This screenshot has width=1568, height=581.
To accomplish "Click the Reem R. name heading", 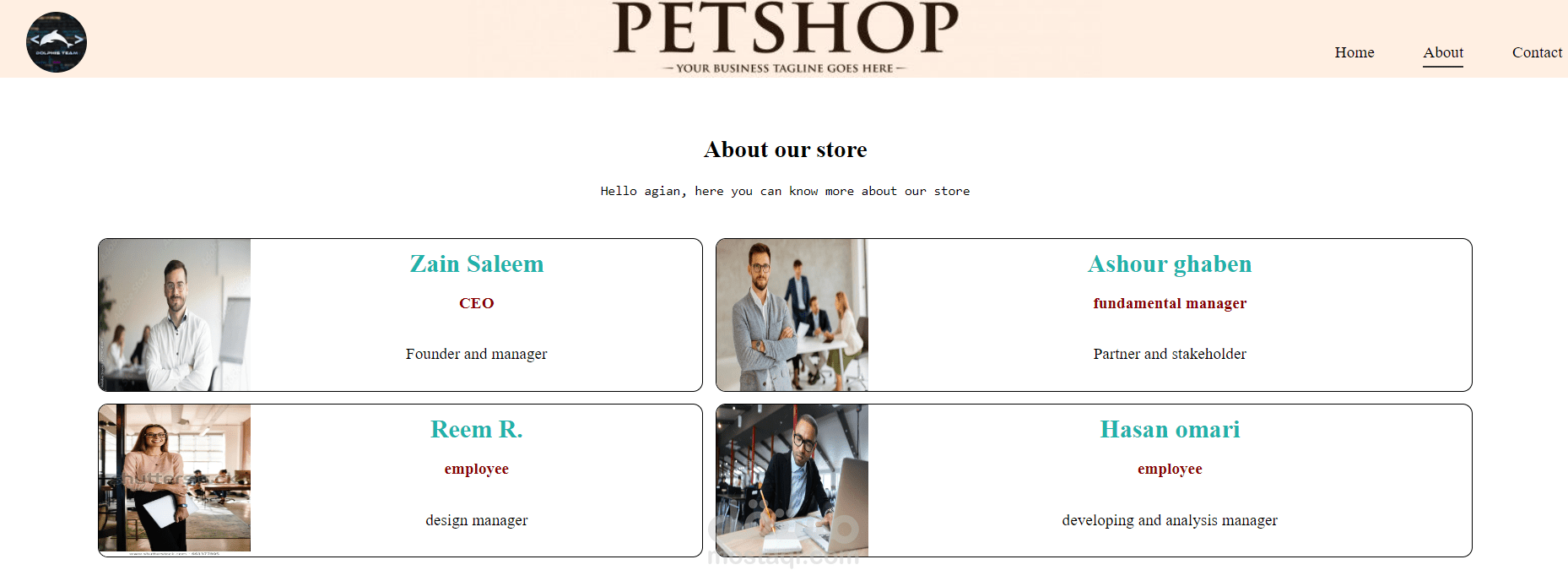I will (477, 430).
